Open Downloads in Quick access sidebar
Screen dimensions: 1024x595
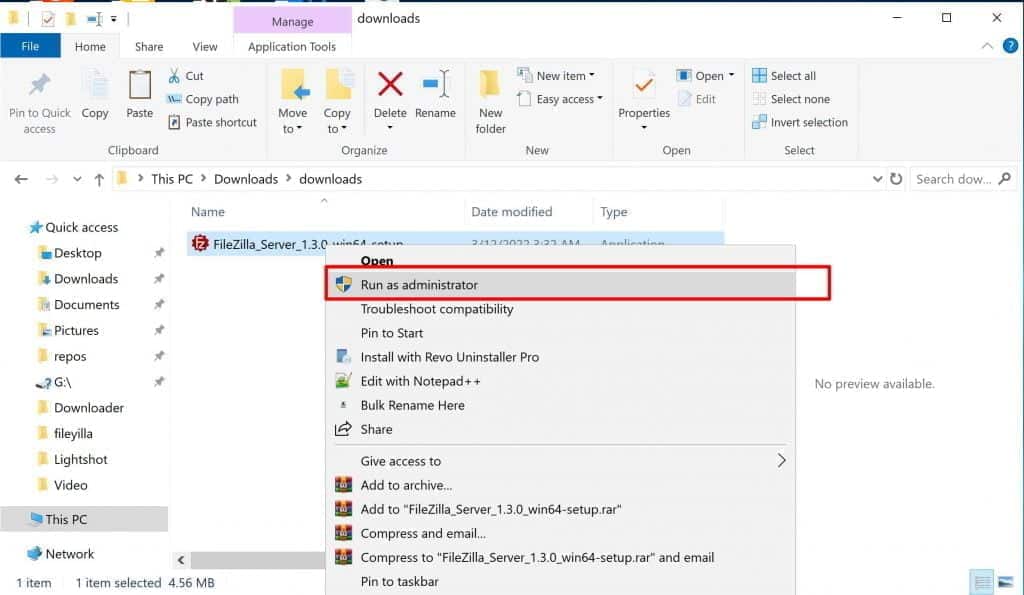point(86,279)
